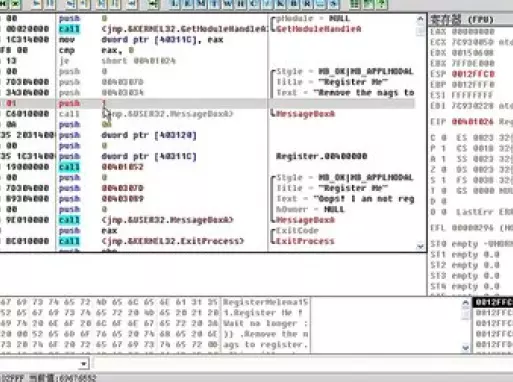Open the Call stack (K) window
Screen dimensions: 513x382
click(280, 4)
